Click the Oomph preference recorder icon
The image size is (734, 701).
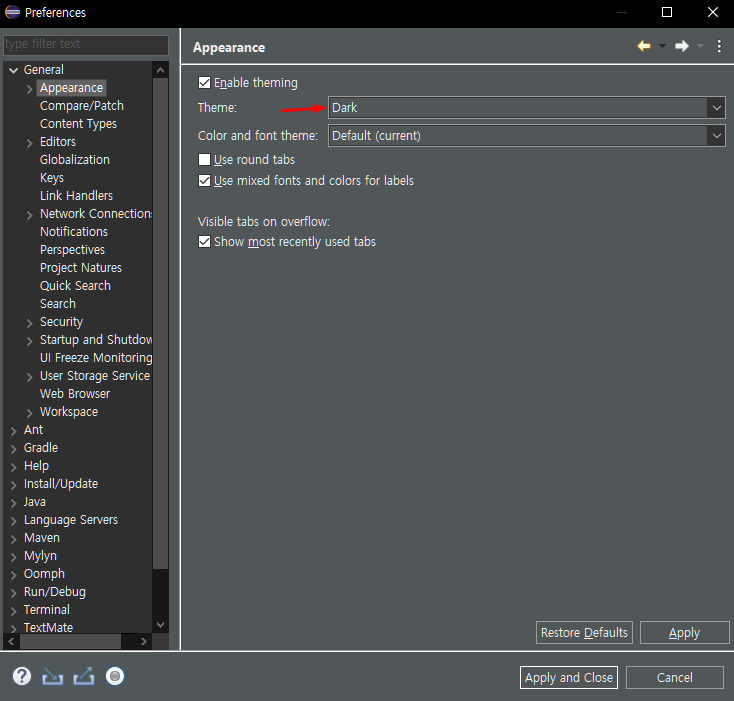(115, 676)
